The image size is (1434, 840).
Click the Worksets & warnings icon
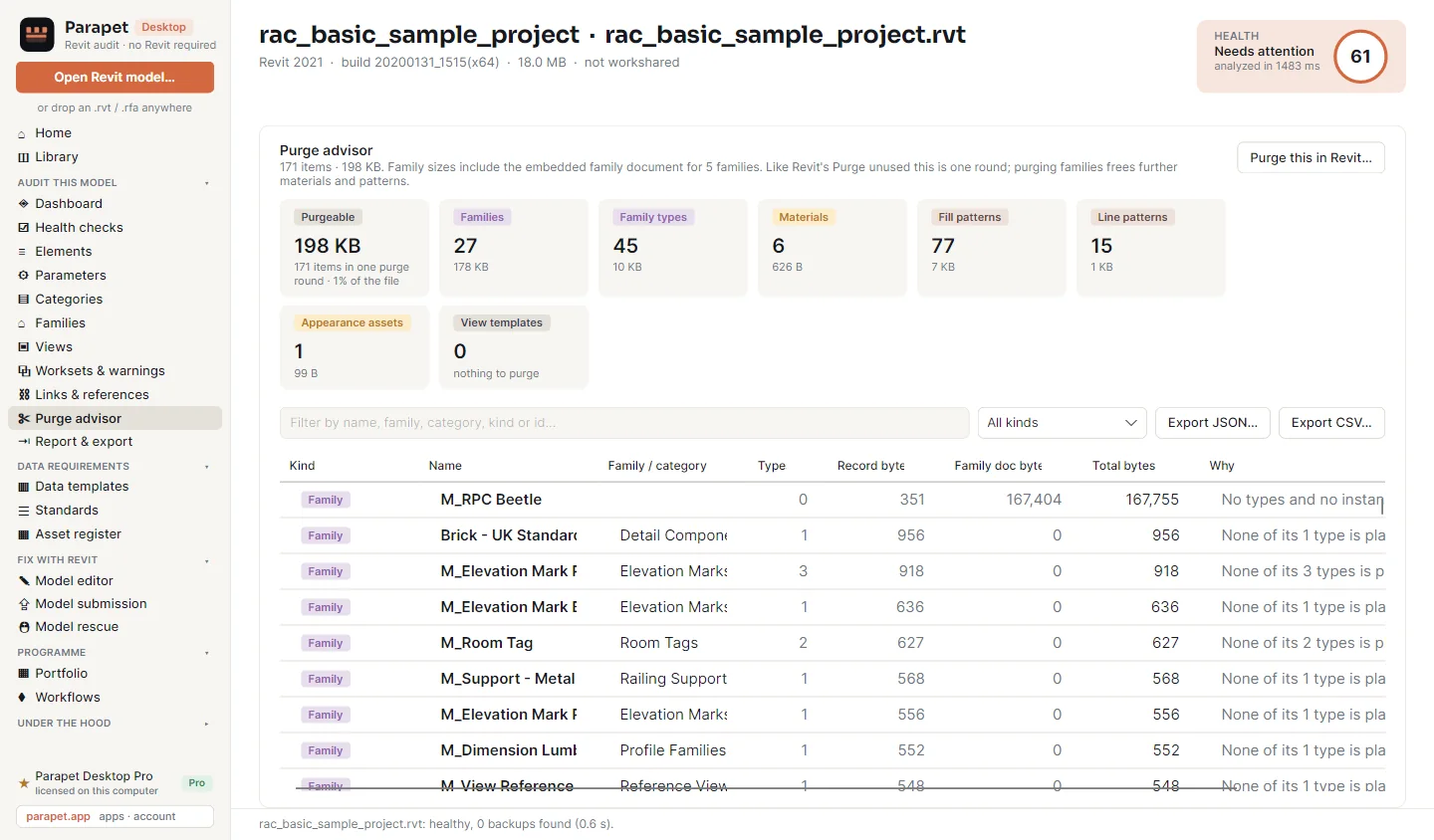[x=23, y=371]
